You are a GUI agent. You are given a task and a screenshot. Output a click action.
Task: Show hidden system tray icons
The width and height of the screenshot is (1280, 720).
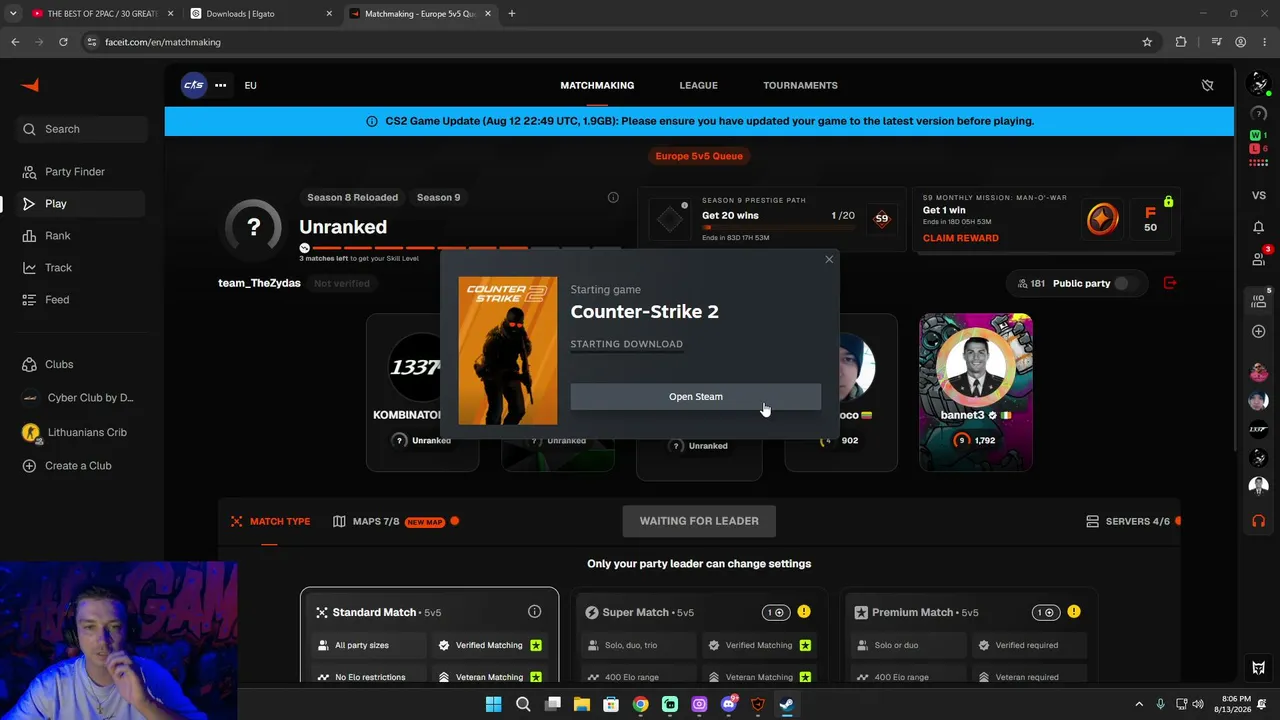point(1138,705)
